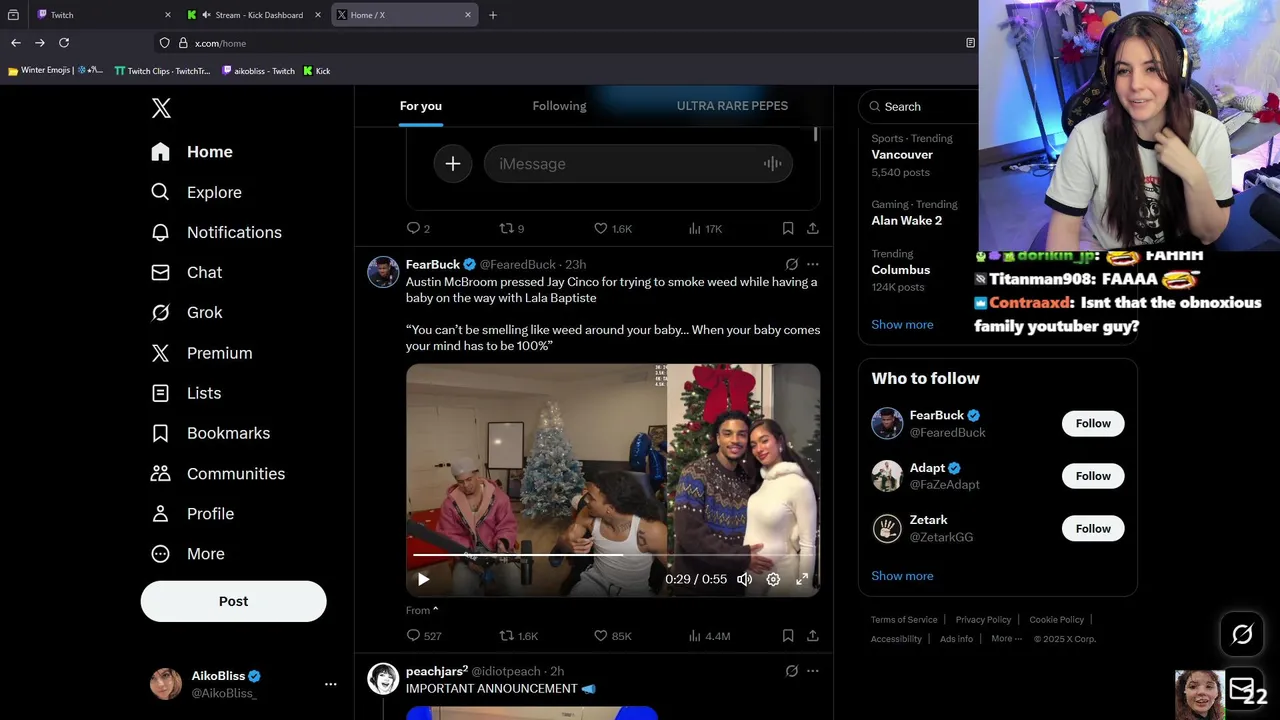
Task: Like FearBuck post with 85K likes
Action: pyautogui.click(x=613, y=636)
